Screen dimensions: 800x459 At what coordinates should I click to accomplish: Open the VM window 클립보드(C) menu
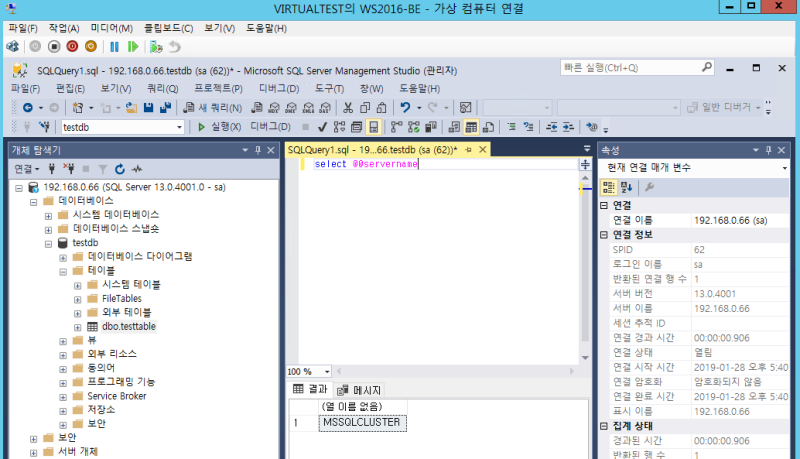pos(168,29)
